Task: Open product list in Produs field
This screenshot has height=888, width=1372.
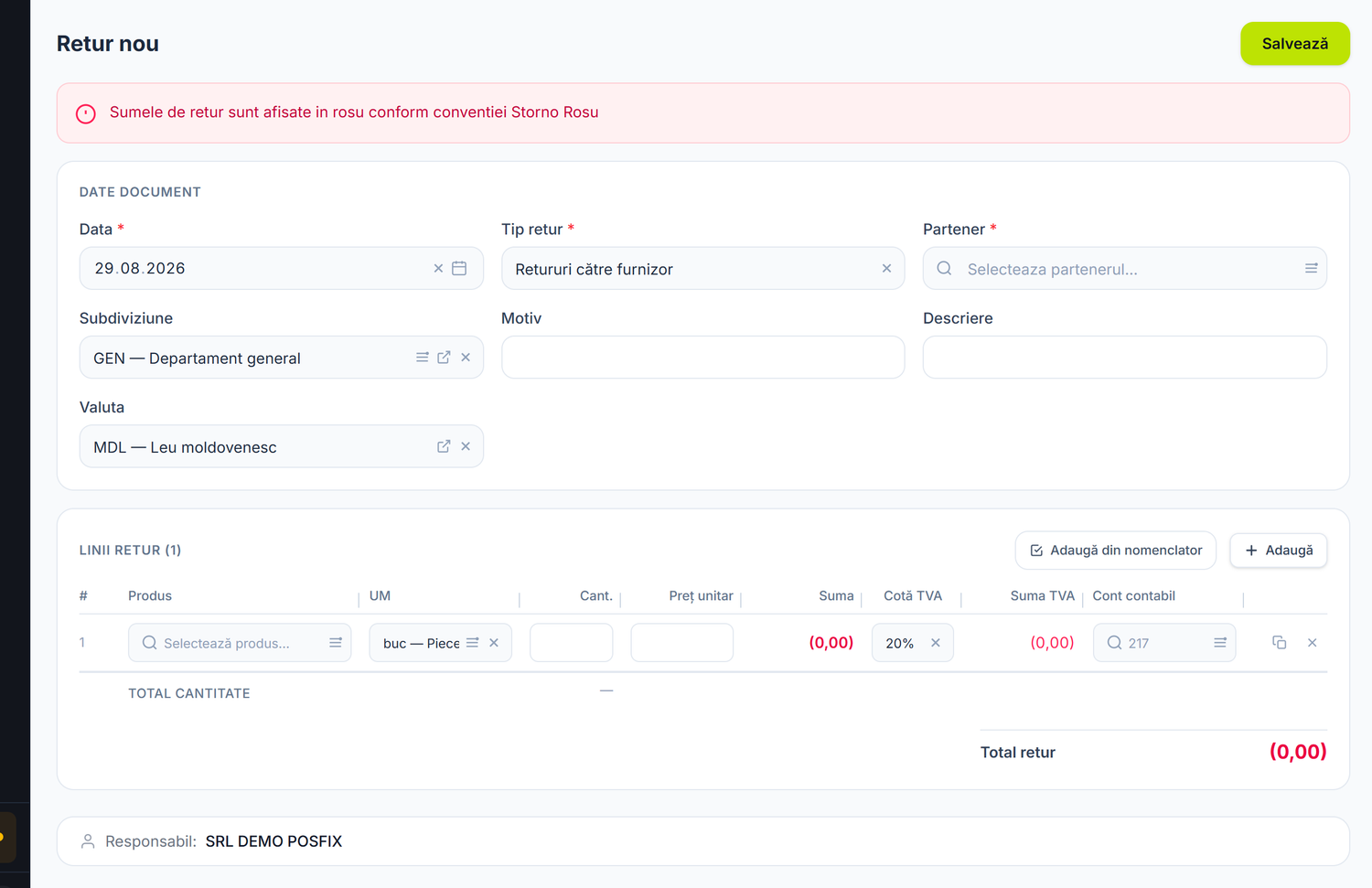Action: (x=336, y=643)
